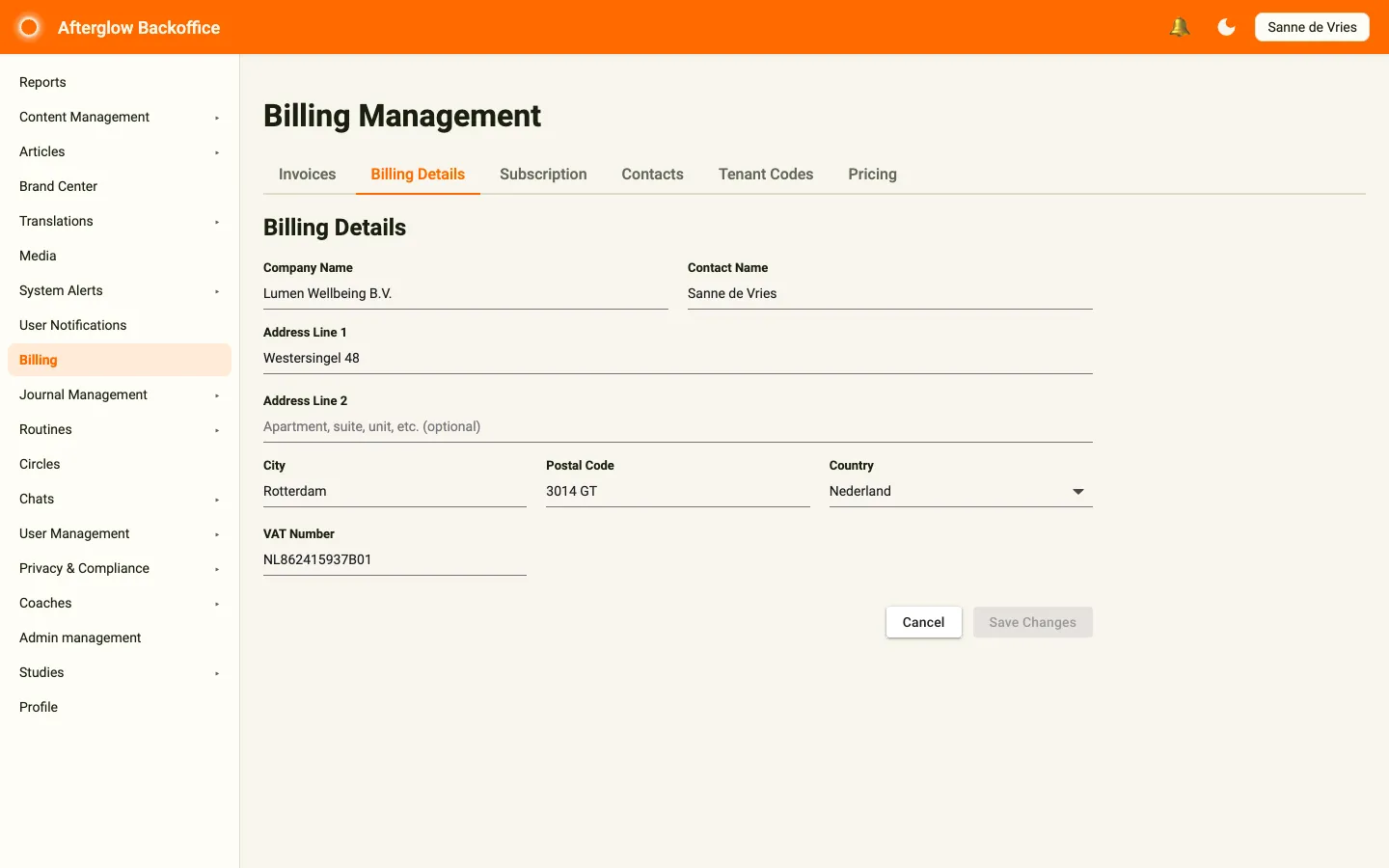Screen dimensions: 1389x868
Task: Open the Country dropdown
Action: (961, 492)
